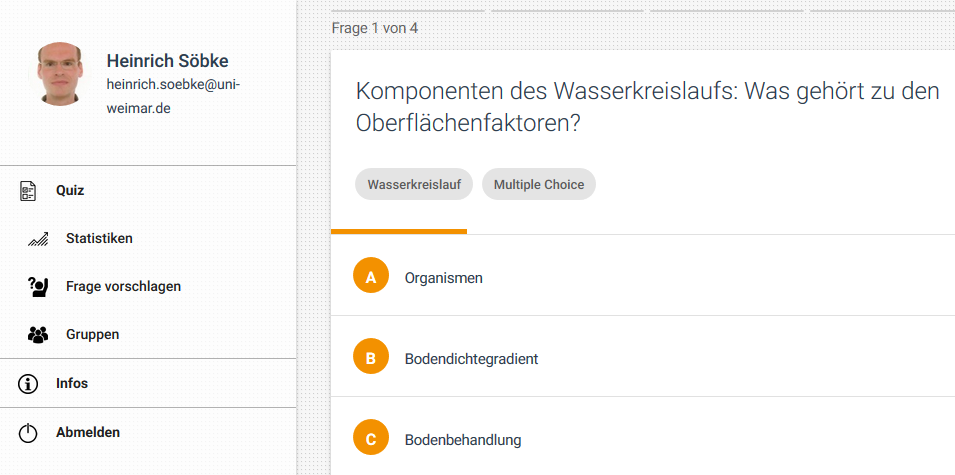Click the Wasserkreislauf tag chip

[x=414, y=185]
